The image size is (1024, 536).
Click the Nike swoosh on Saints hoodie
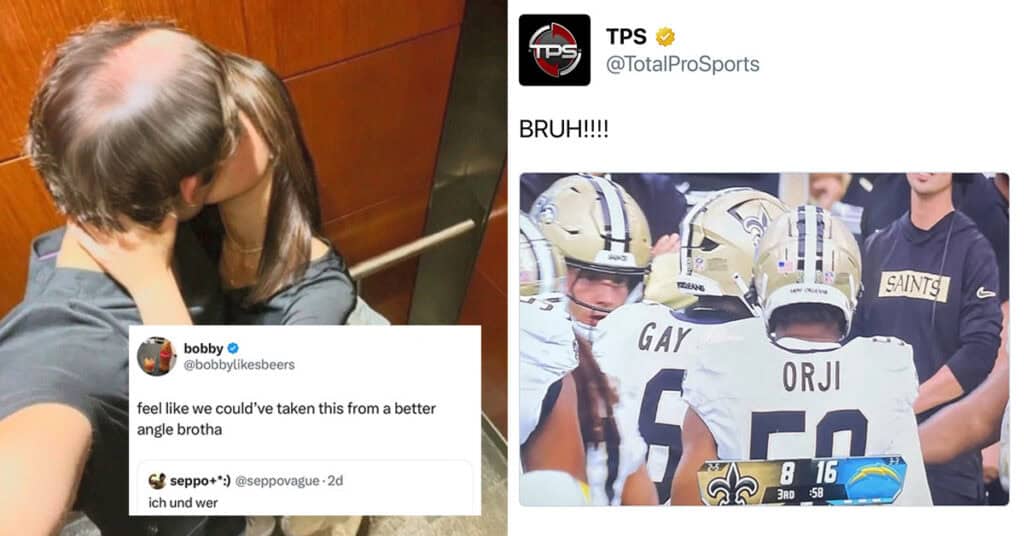(x=985, y=293)
